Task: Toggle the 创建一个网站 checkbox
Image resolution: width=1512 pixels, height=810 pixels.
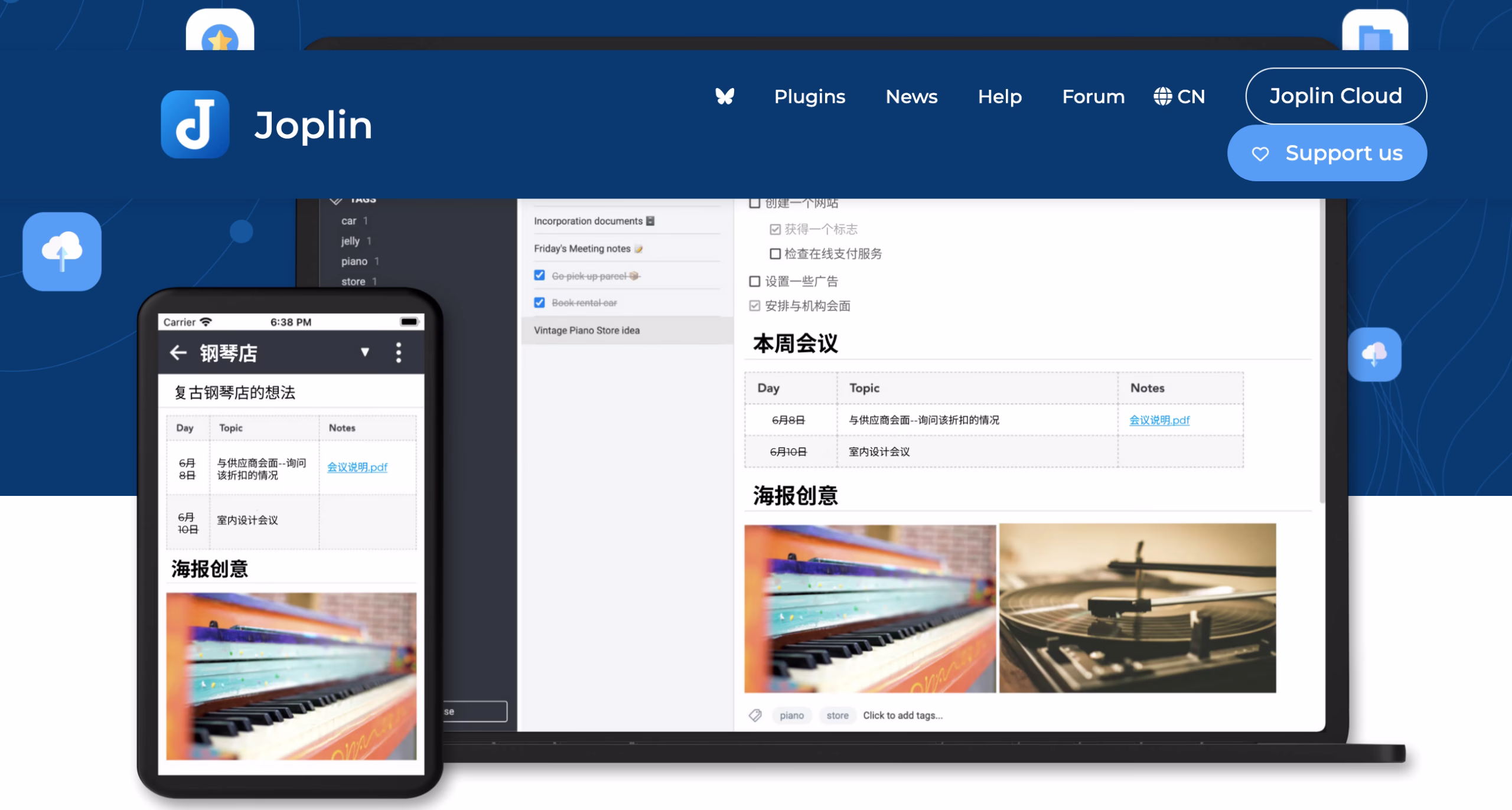Action: 754,203
